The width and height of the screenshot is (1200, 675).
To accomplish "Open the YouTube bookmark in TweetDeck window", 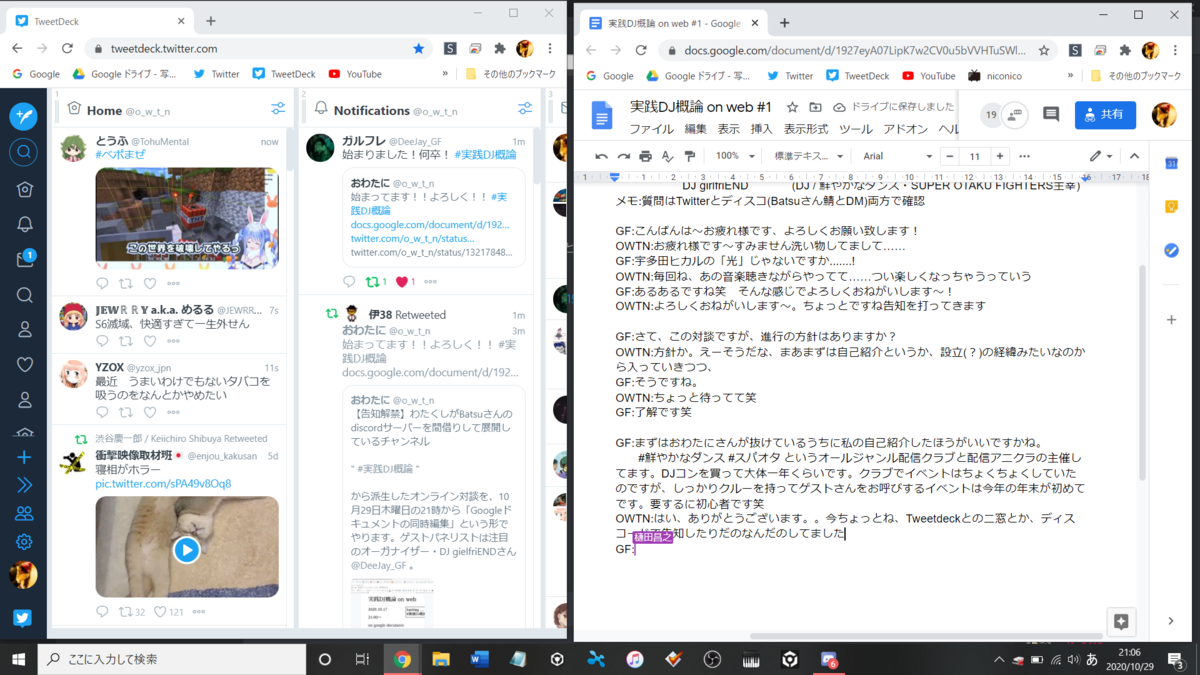I will pyautogui.click(x=355, y=74).
